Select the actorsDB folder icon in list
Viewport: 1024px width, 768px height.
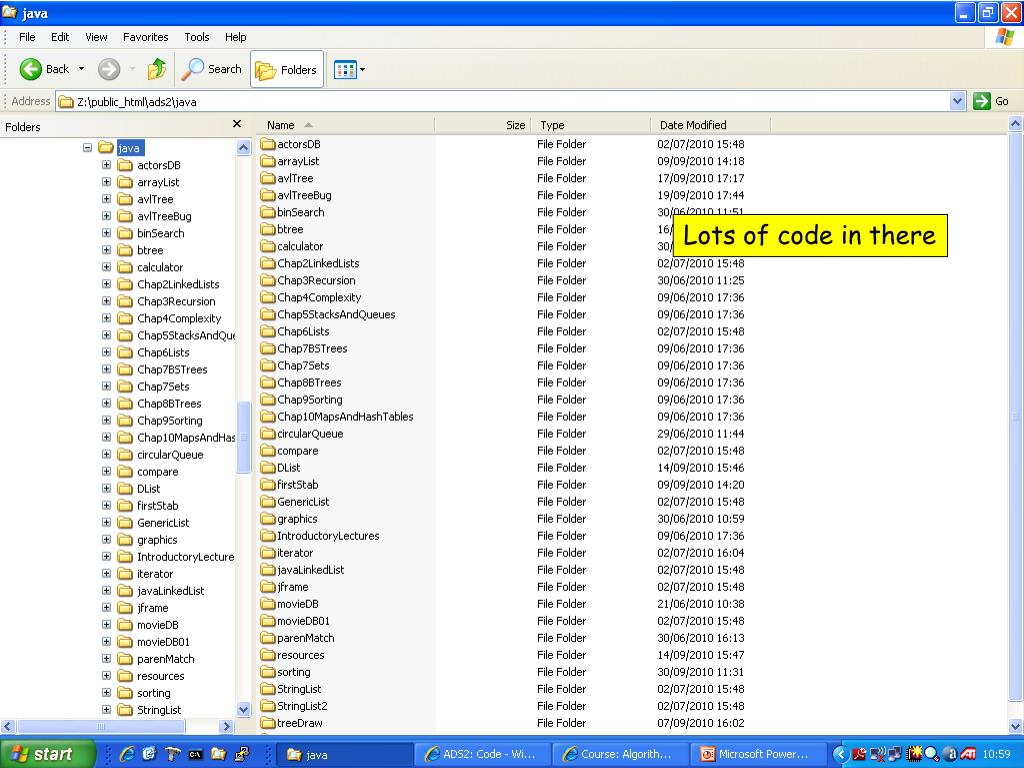pyautogui.click(x=268, y=144)
